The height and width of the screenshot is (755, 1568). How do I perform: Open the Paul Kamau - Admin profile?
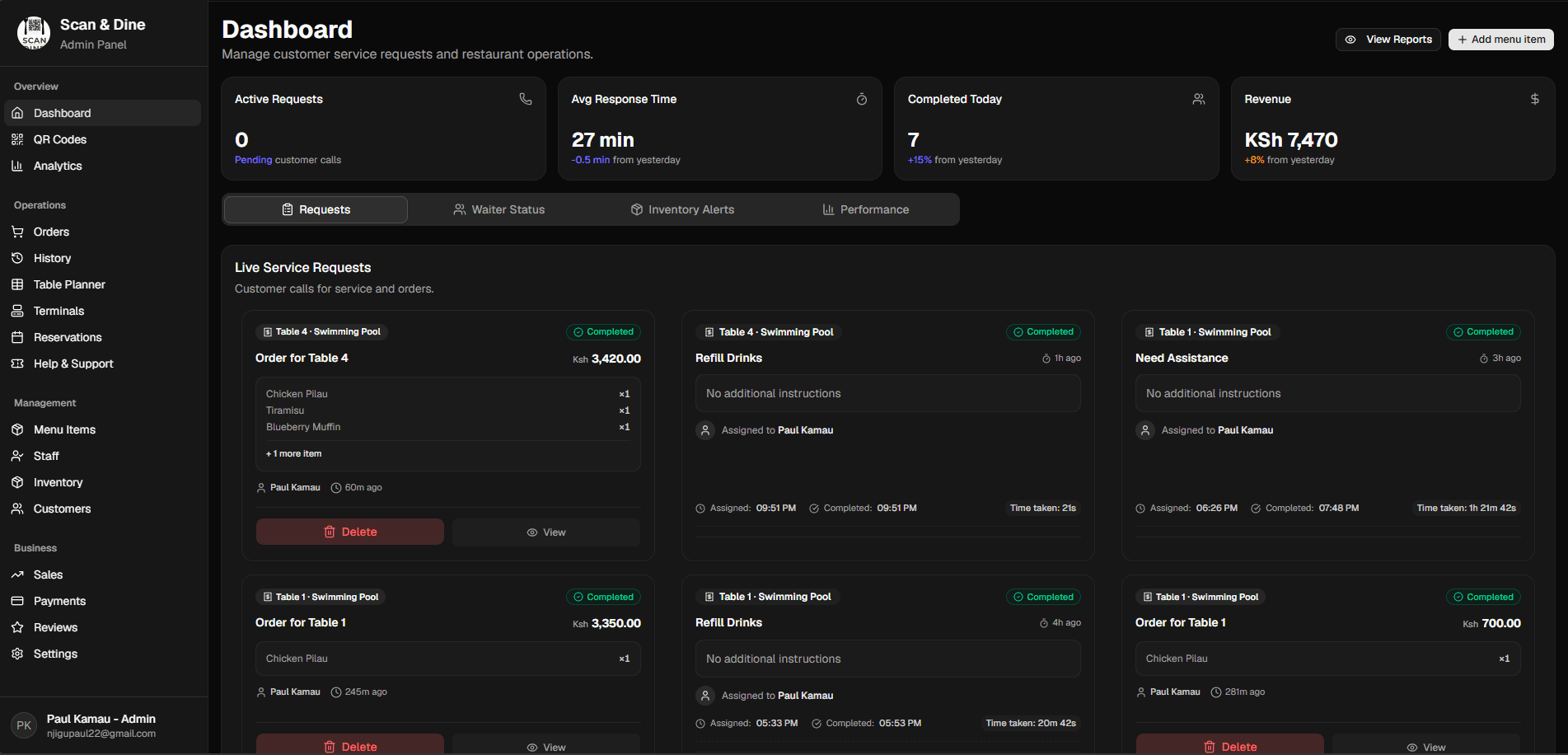click(x=104, y=725)
